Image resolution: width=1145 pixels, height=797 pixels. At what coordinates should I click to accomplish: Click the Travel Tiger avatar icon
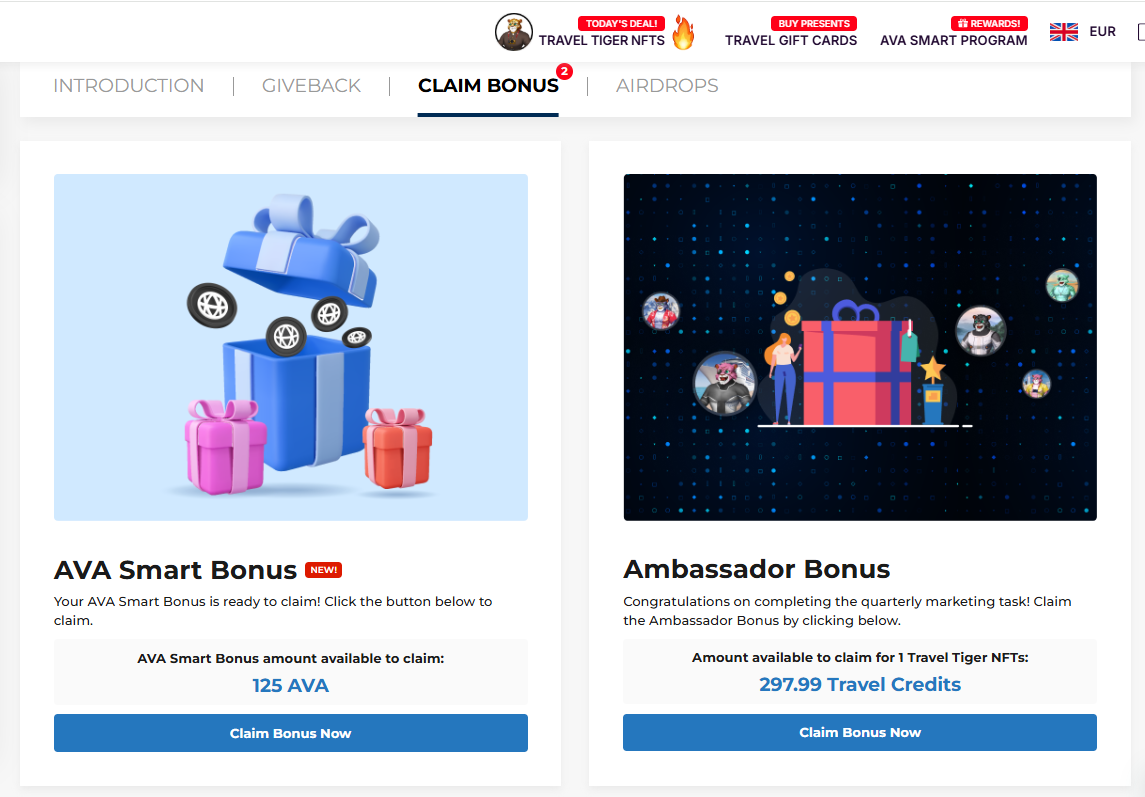click(514, 32)
